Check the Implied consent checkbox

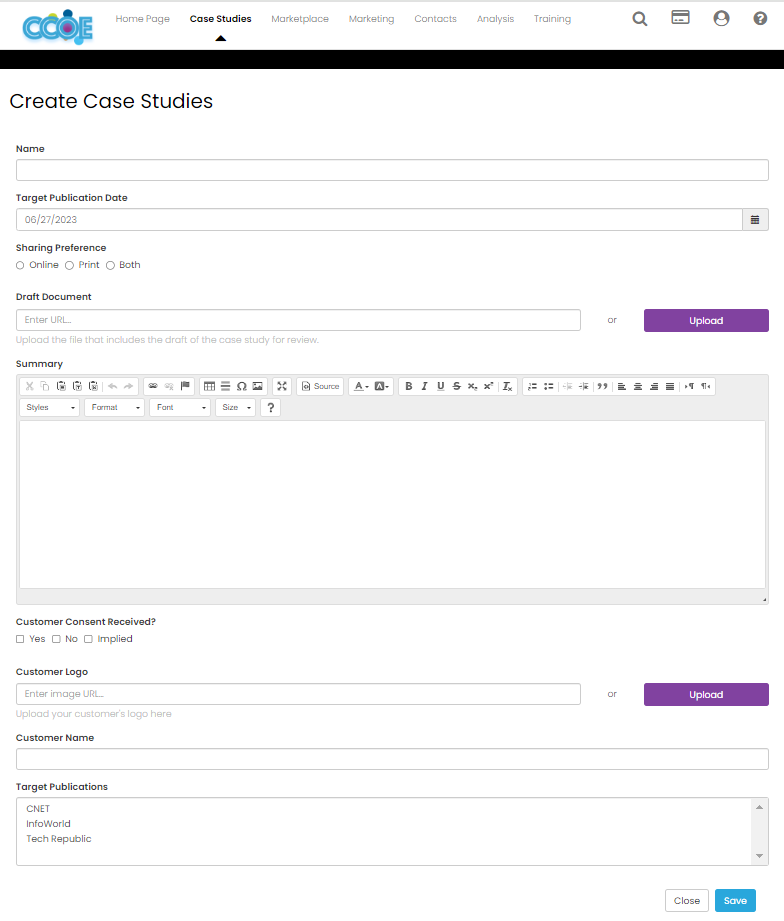pos(88,639)
